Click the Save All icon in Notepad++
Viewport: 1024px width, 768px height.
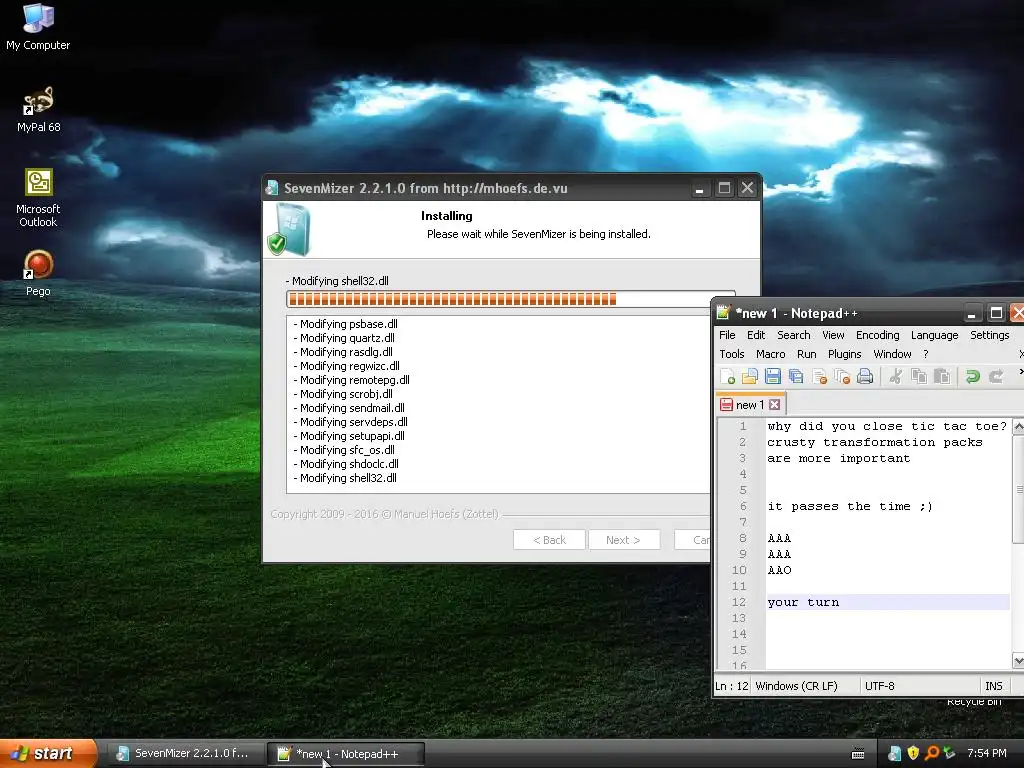[x=796, y=376]
